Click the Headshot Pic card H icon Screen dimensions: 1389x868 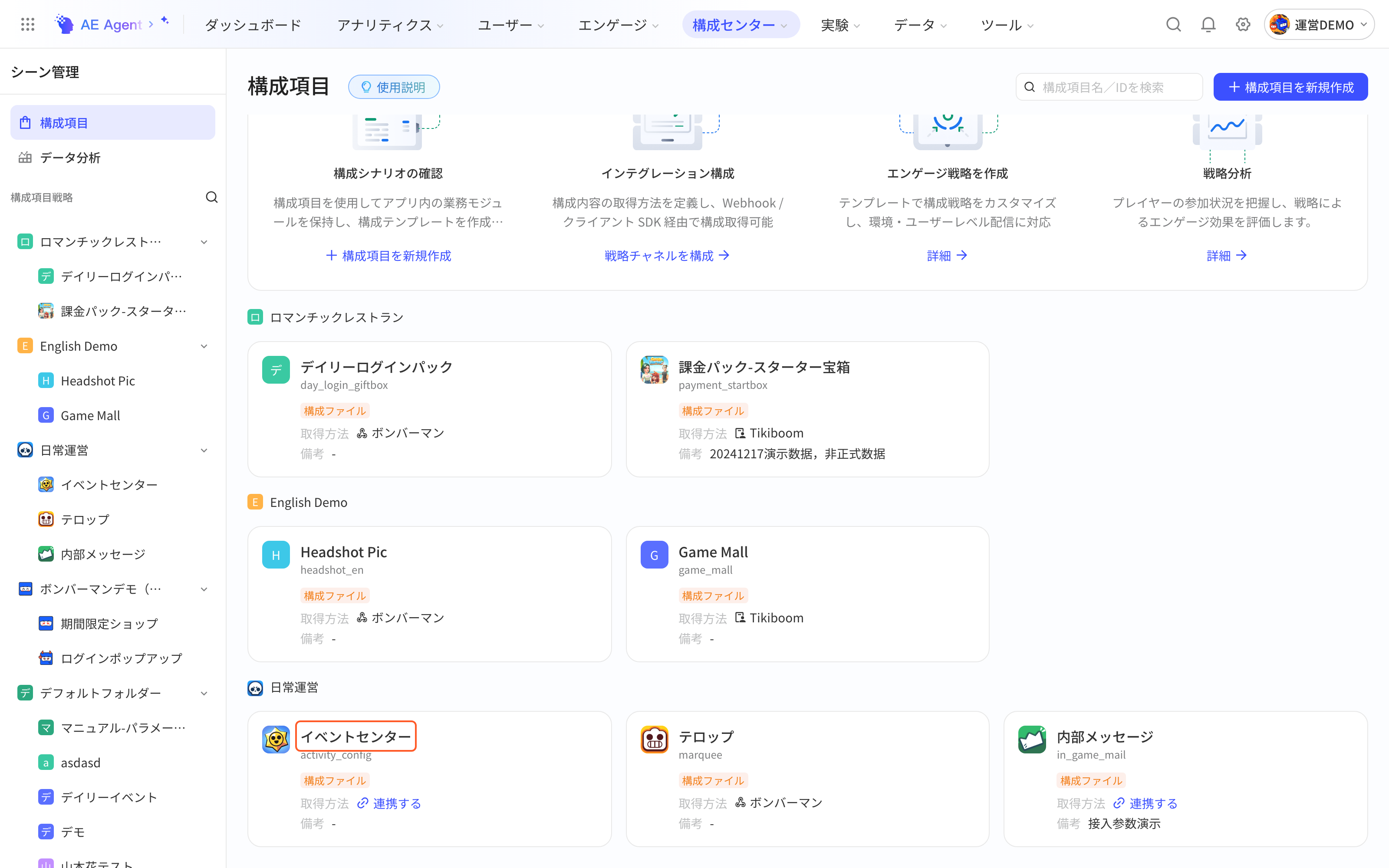pos(276,555)
